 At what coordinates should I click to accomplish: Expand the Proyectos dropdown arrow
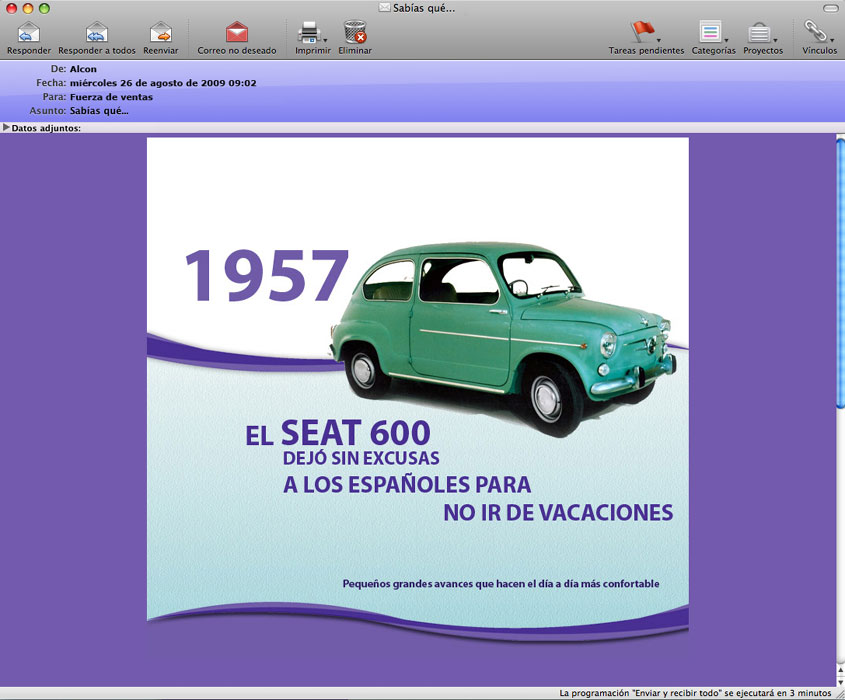click(775, 40)
